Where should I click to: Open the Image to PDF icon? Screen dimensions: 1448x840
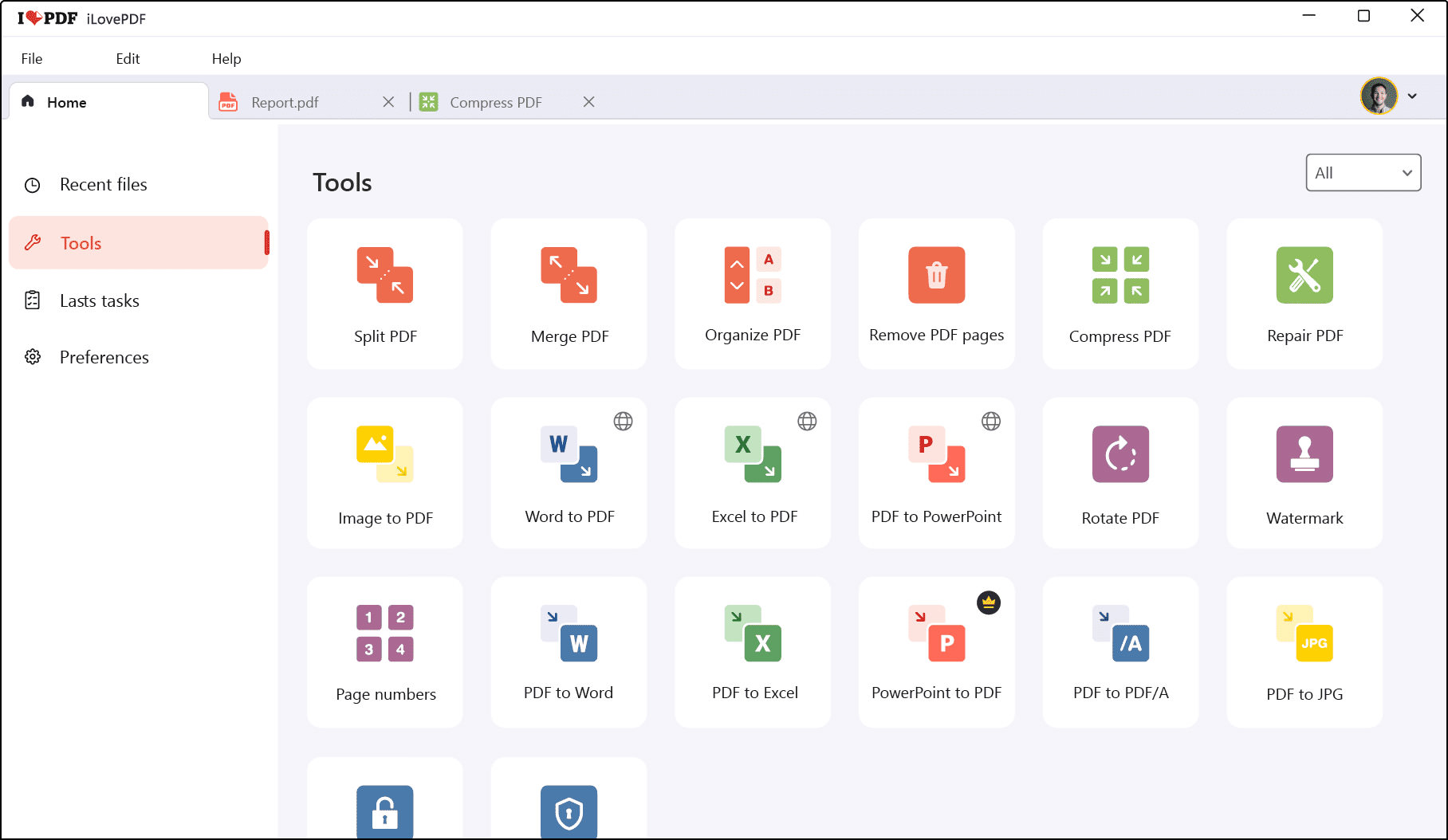click(385, 454)
